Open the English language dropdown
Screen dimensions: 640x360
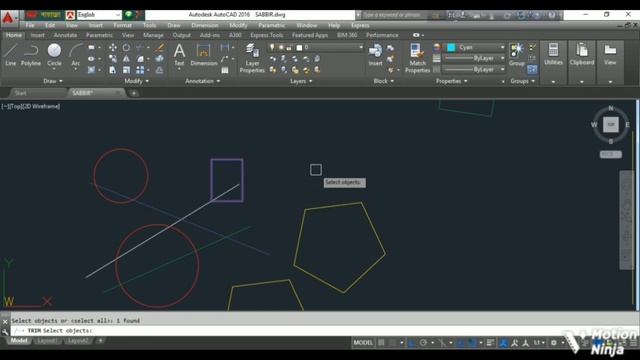(99, 15)
